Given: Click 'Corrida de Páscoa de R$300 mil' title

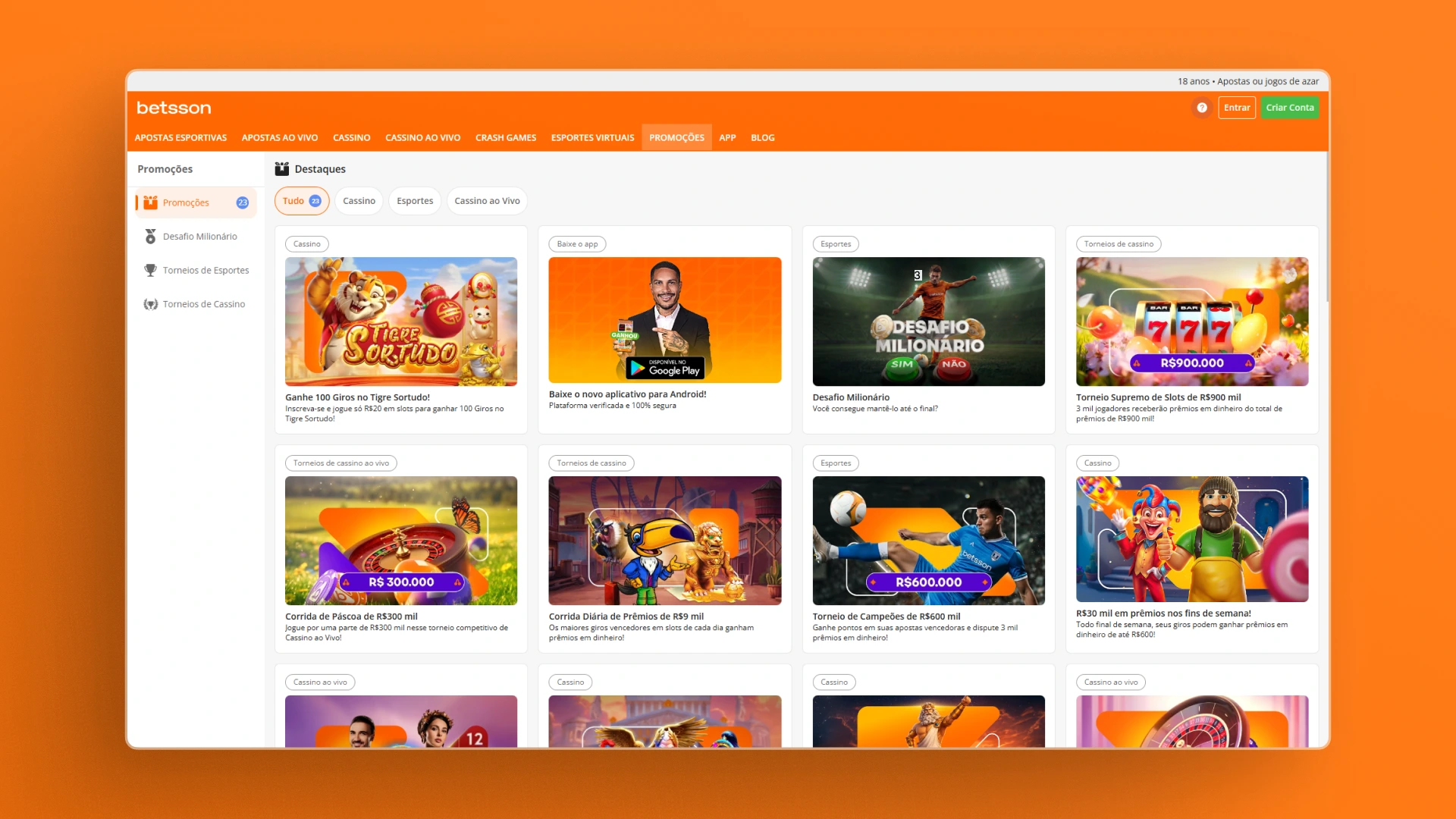Looking at the screenshot, I should click(x=351, y=617).
